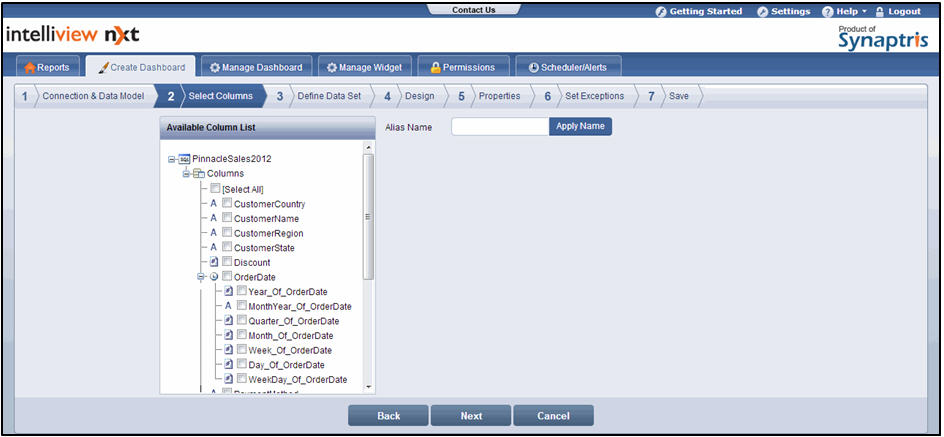Check the Day_Of_OrderDate checkbox
The image size is (944, 437).
pyautogui.click(x=241, y=364)
